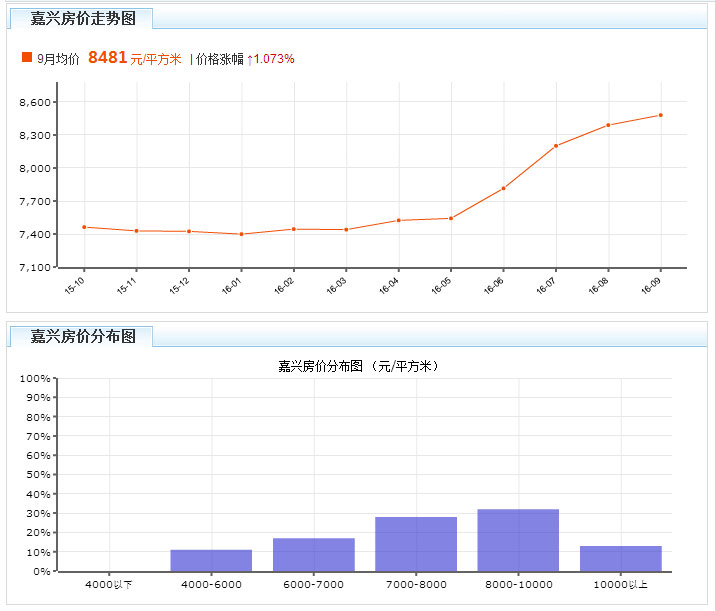Click the 15-10 data point at the line start
715x611 pixels.
84,227
